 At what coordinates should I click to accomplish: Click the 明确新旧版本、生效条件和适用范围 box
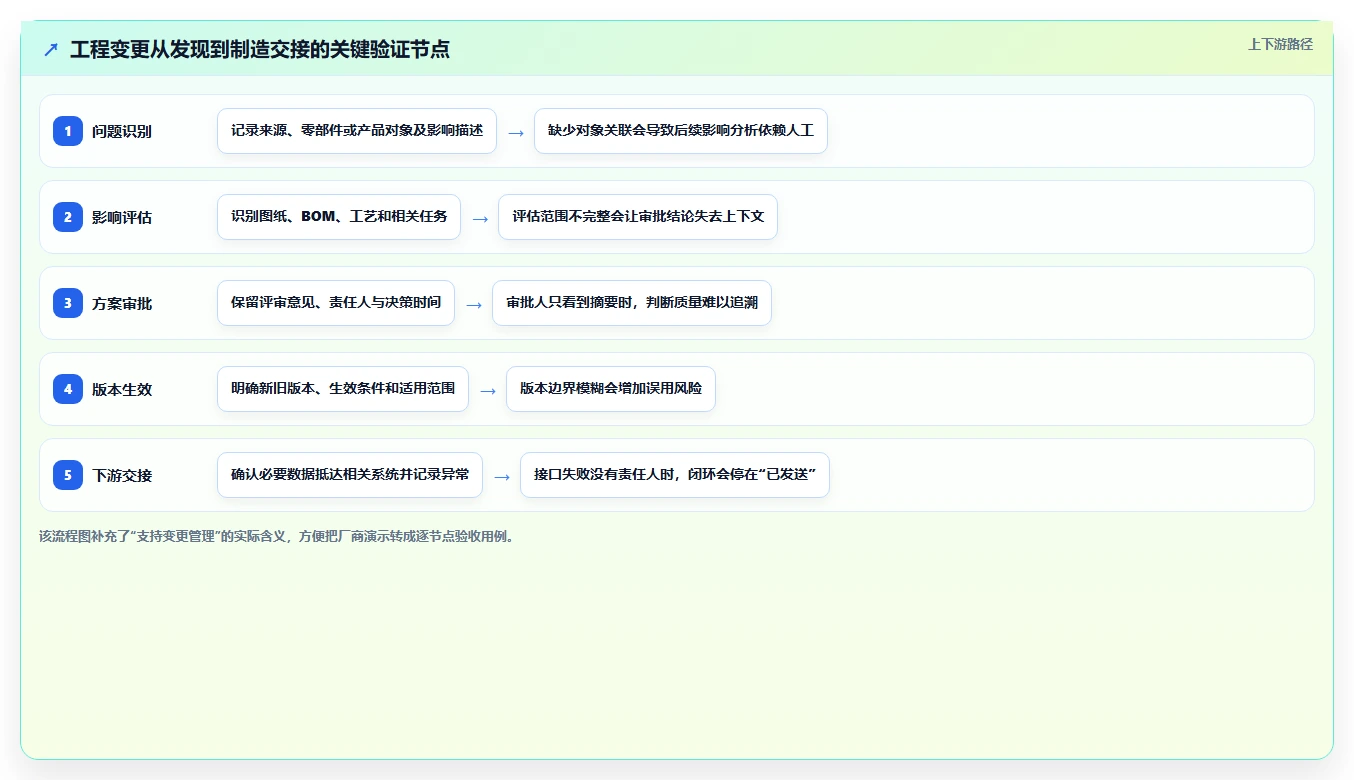(343, 389)
